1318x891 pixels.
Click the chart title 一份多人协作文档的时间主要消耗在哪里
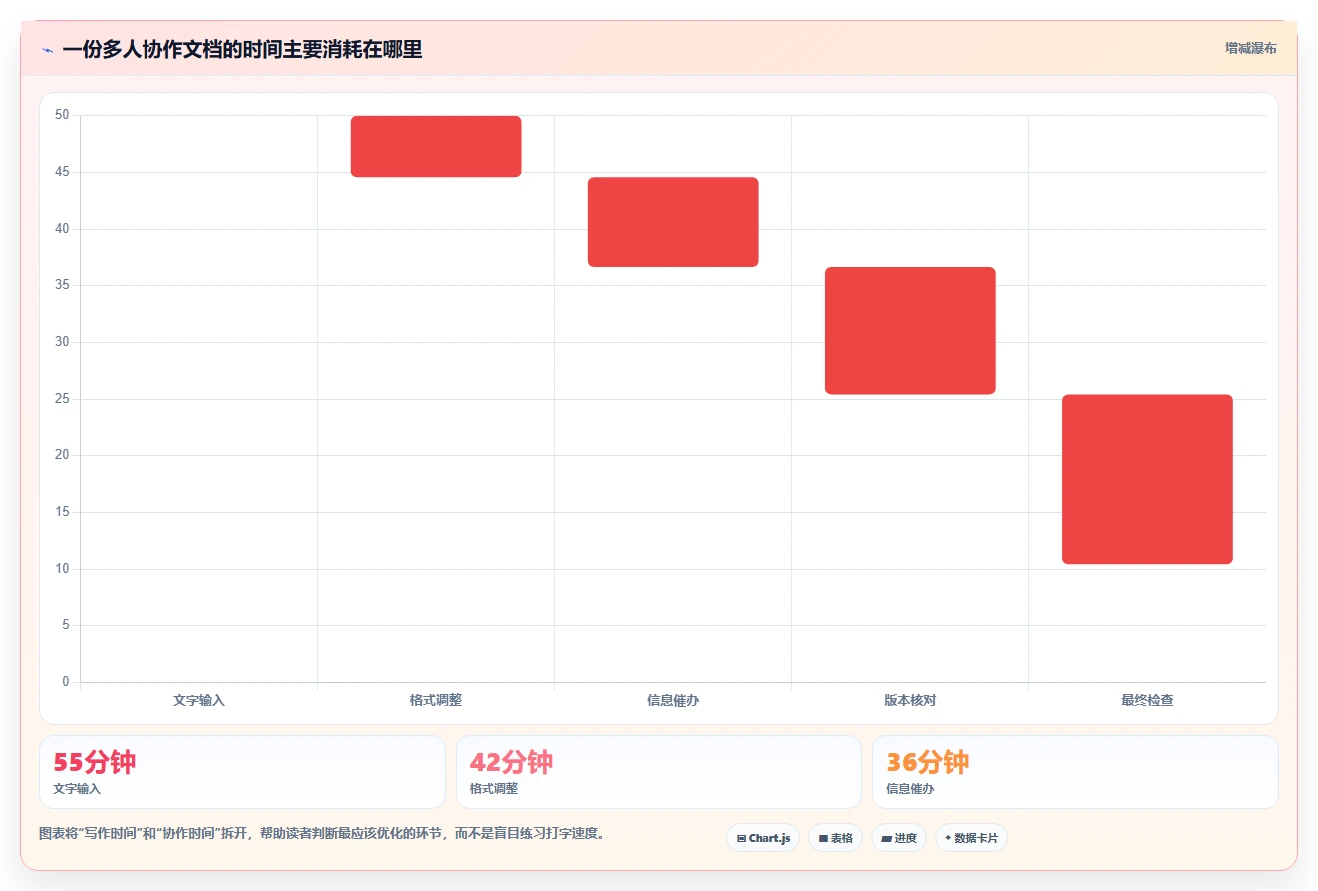[x=242, y=50]
